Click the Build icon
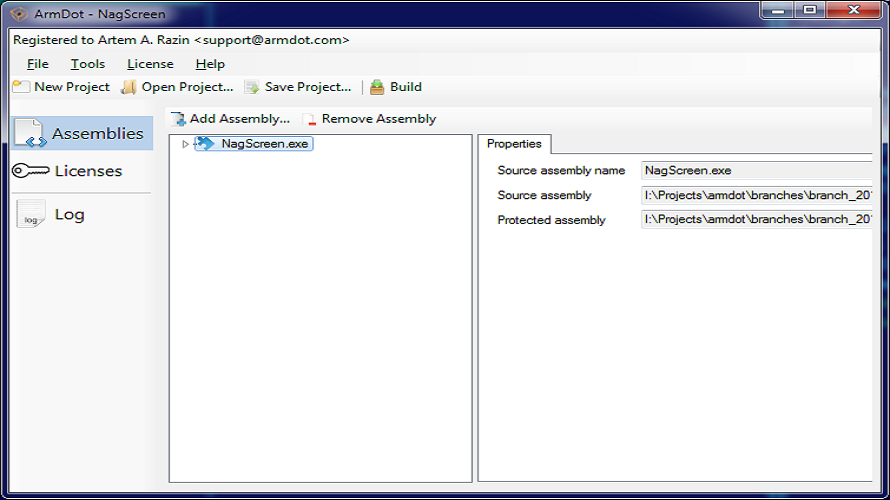The height and width of the screenshot is (500, 890). point(377,87)
